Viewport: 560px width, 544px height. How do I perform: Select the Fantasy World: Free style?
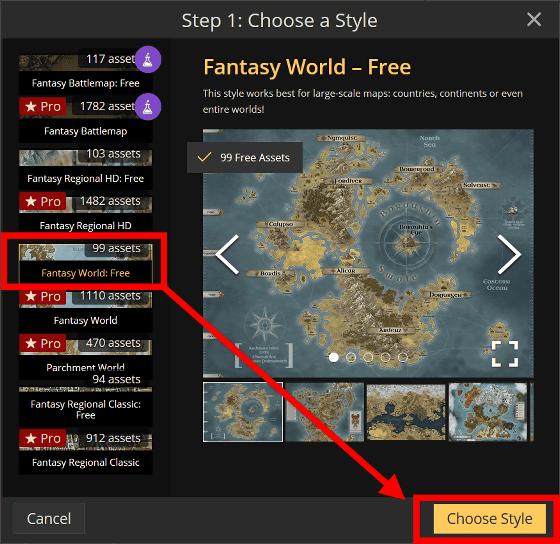point(85,263)
